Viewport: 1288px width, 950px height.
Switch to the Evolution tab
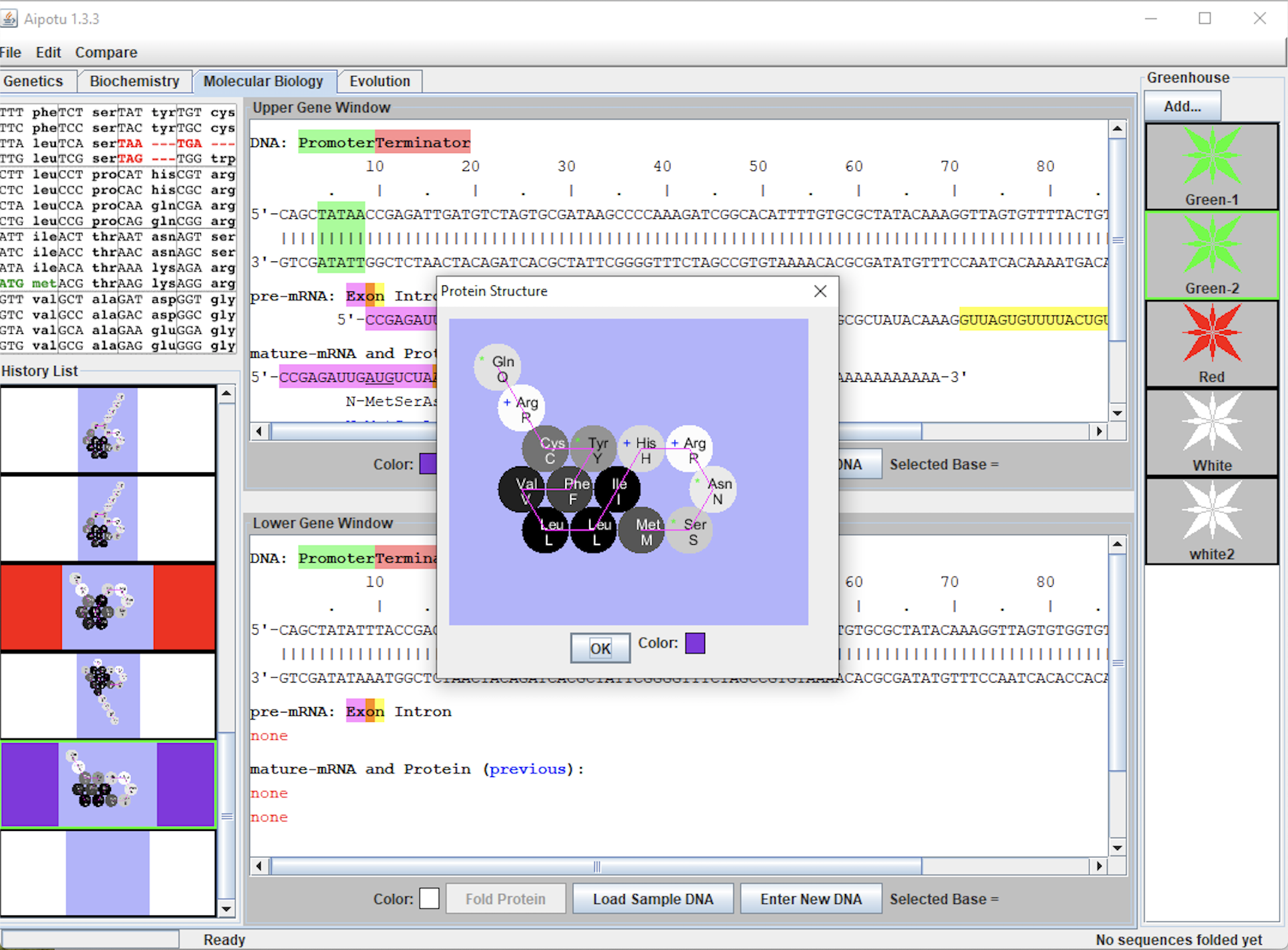point(379,81)
